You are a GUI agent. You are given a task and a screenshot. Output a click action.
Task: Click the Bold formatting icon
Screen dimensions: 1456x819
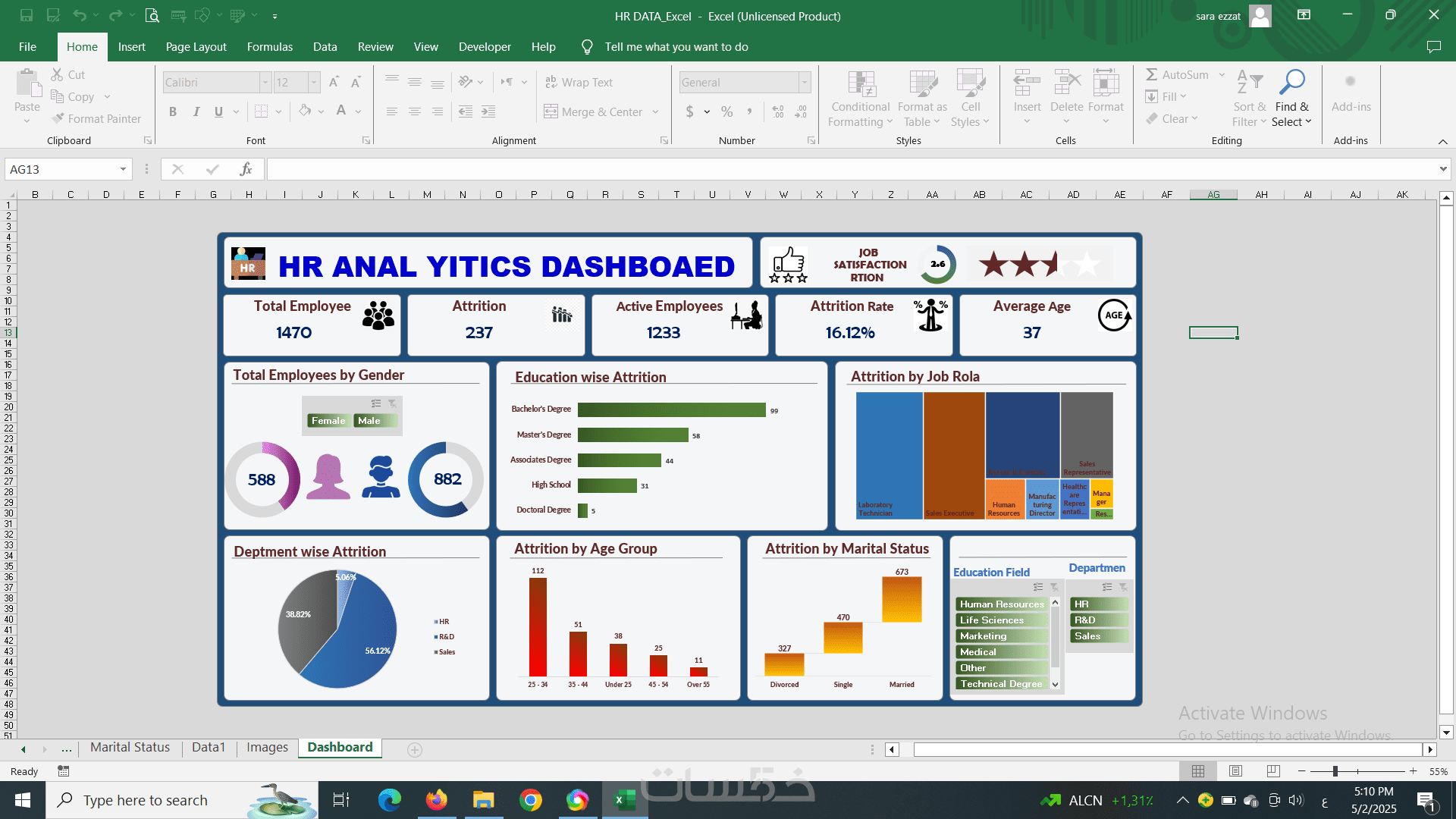click(x=173, y=112)
